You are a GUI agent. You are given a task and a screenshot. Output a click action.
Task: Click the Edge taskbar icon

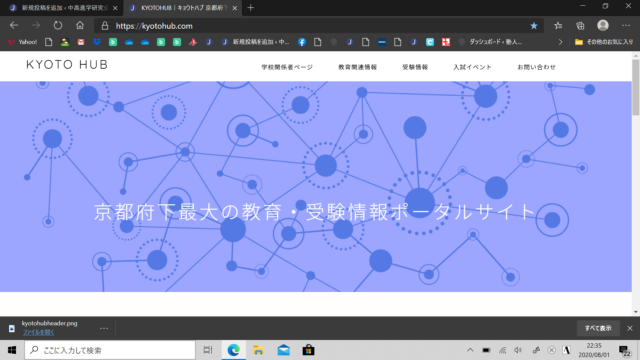pos(233,350)
